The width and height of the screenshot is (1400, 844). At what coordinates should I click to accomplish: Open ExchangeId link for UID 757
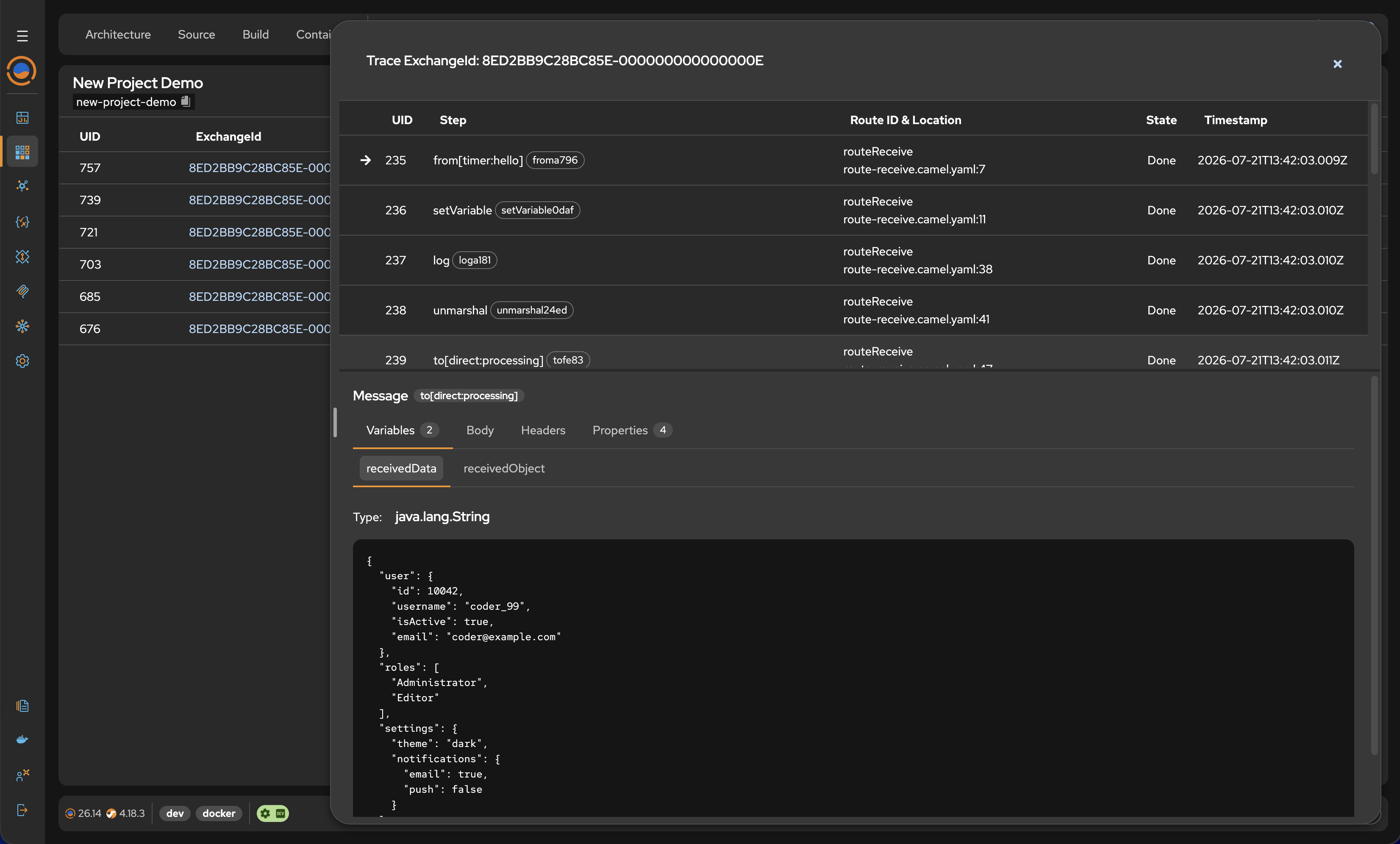pyautogui.click(x=260, y=167)
